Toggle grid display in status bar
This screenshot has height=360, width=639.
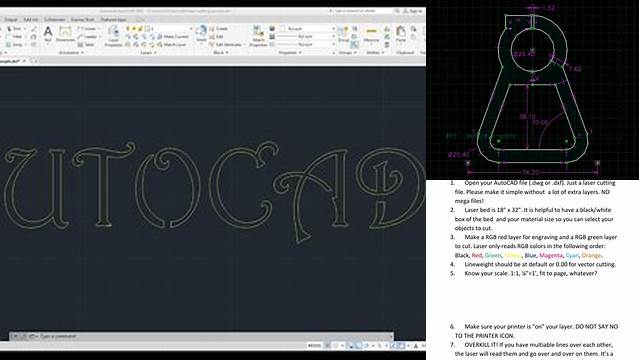tap(327, 346)
